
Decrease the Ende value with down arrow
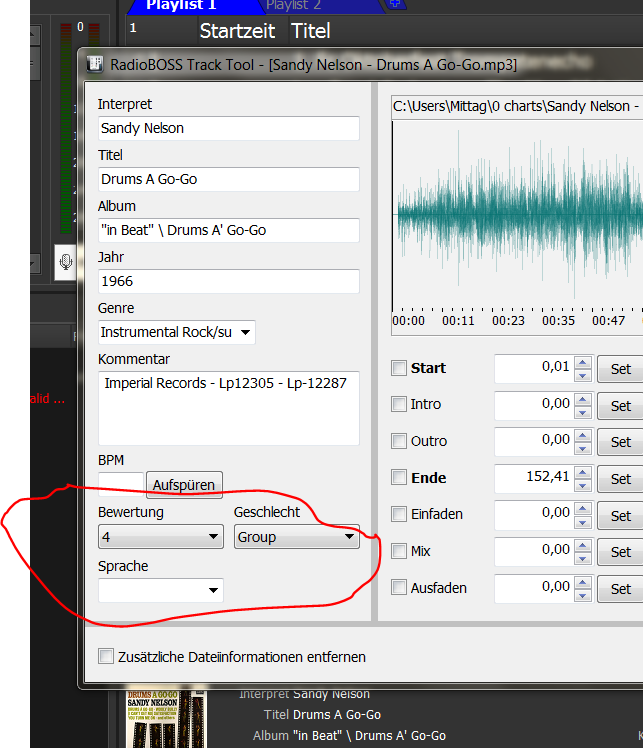pyautogui.click(x=582, y=485)
